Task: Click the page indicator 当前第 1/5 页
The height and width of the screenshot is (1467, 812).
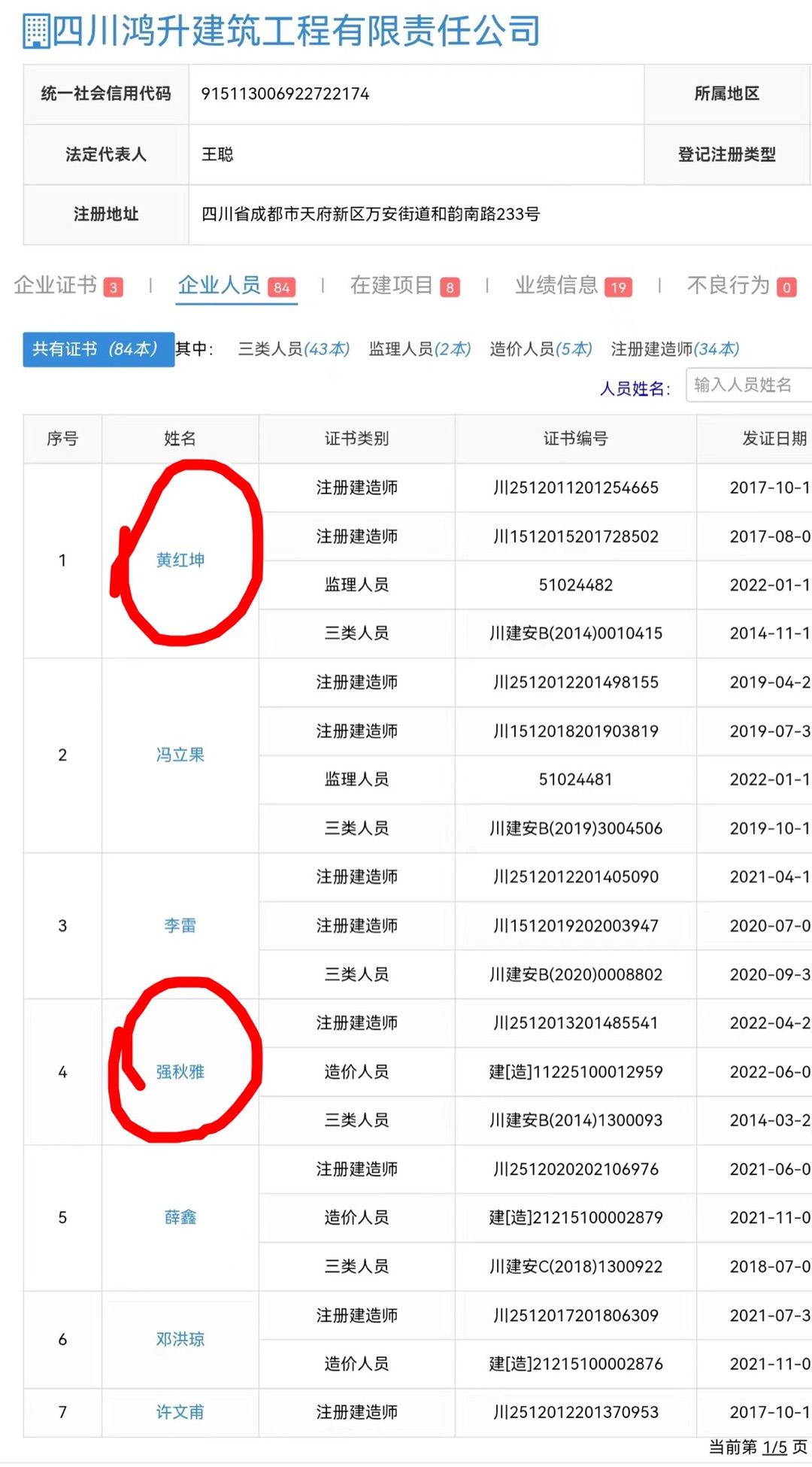Action: tap(758, 1447)
